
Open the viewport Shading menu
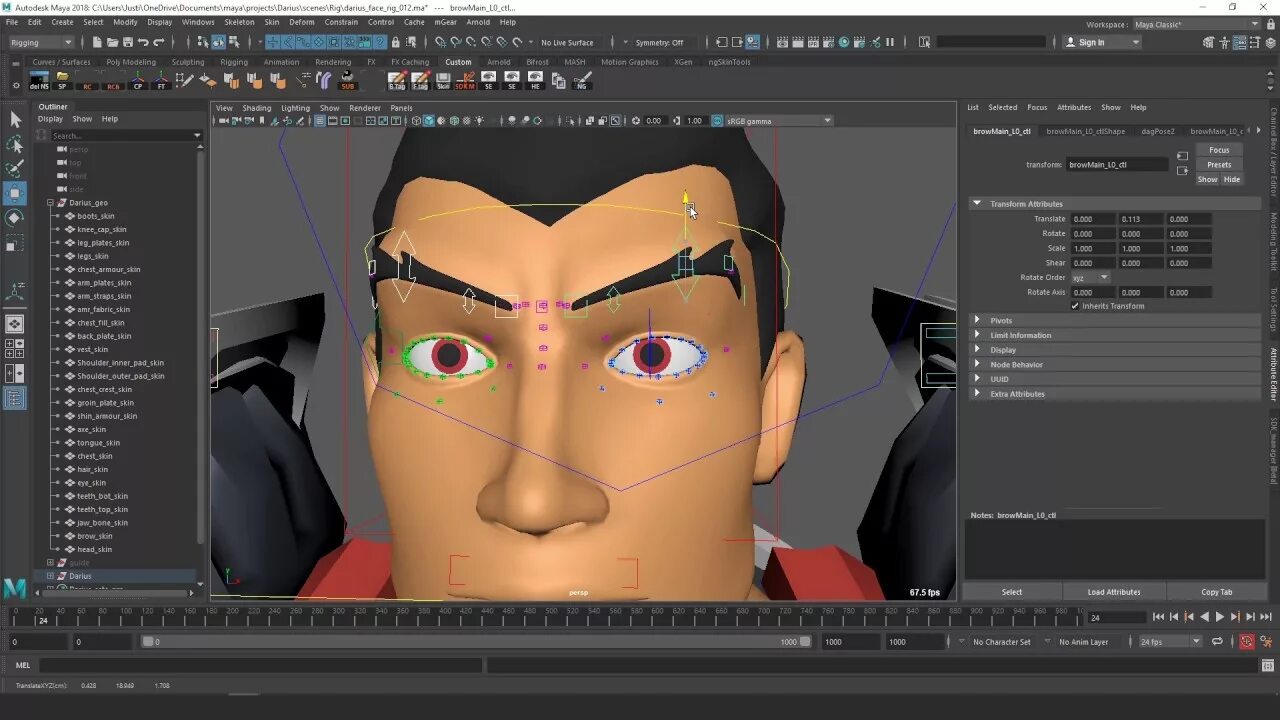click(256, 108)
